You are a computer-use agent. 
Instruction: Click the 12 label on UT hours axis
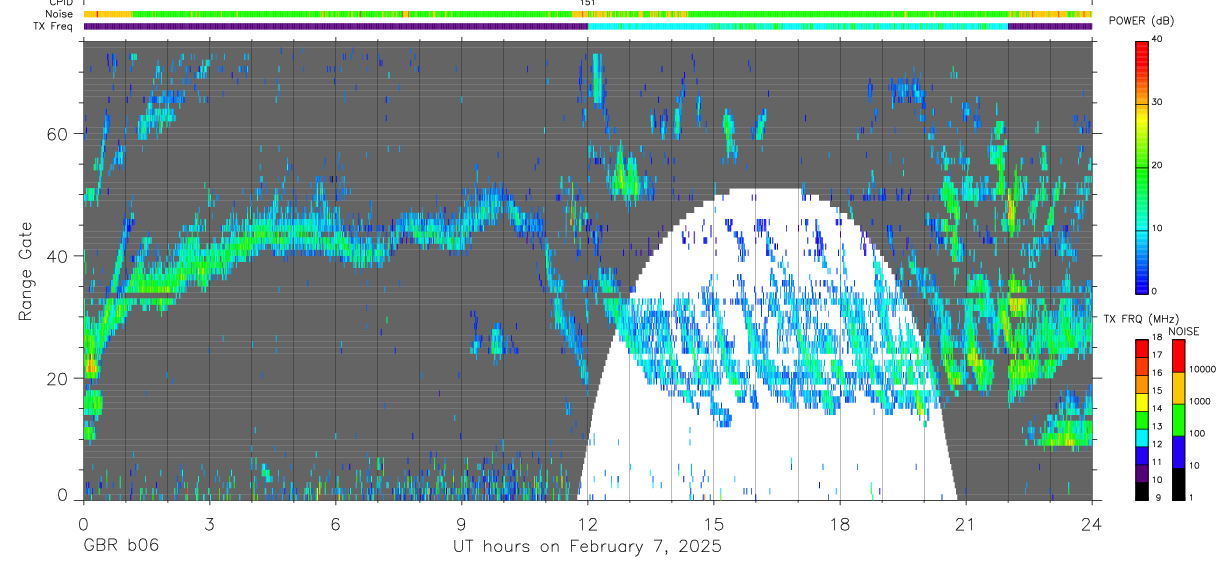pyautogui.click(x=588, y=523)
